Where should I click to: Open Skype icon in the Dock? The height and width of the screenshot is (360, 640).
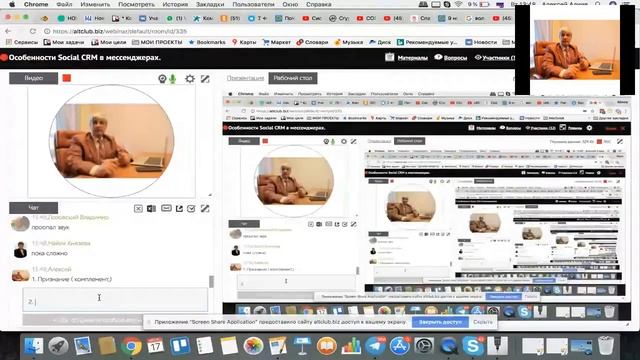(473, 346)
